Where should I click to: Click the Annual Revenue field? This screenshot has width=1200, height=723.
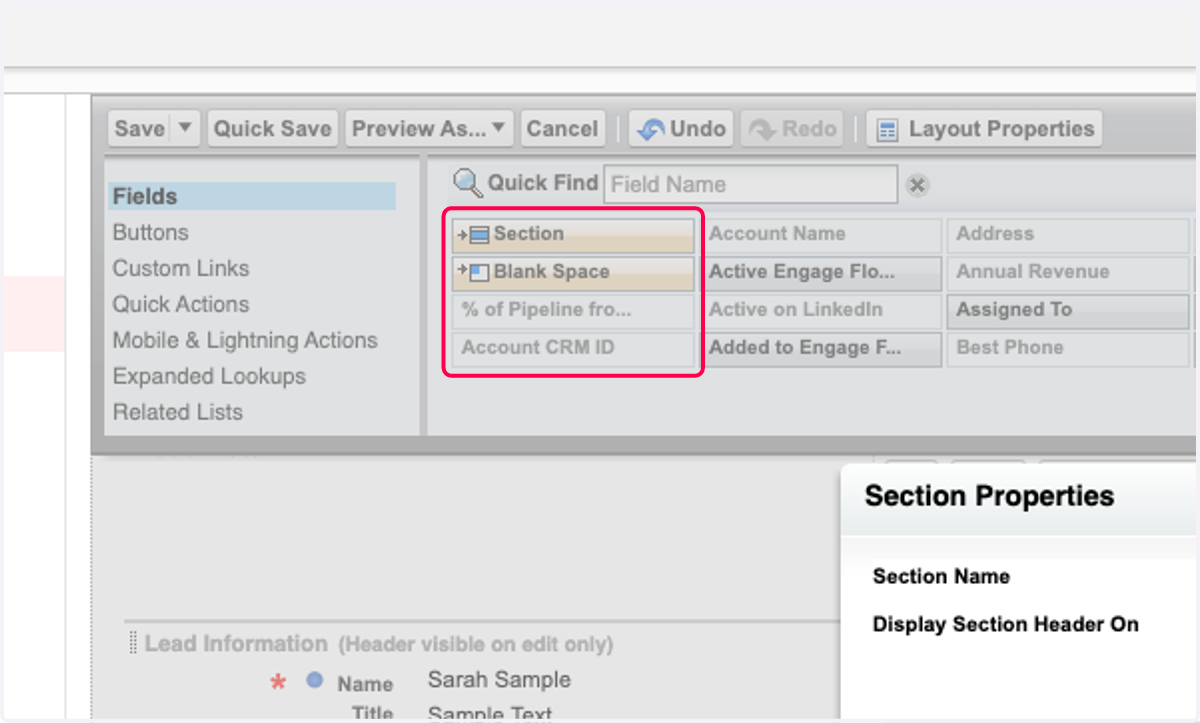click(x=1068, y=272)
